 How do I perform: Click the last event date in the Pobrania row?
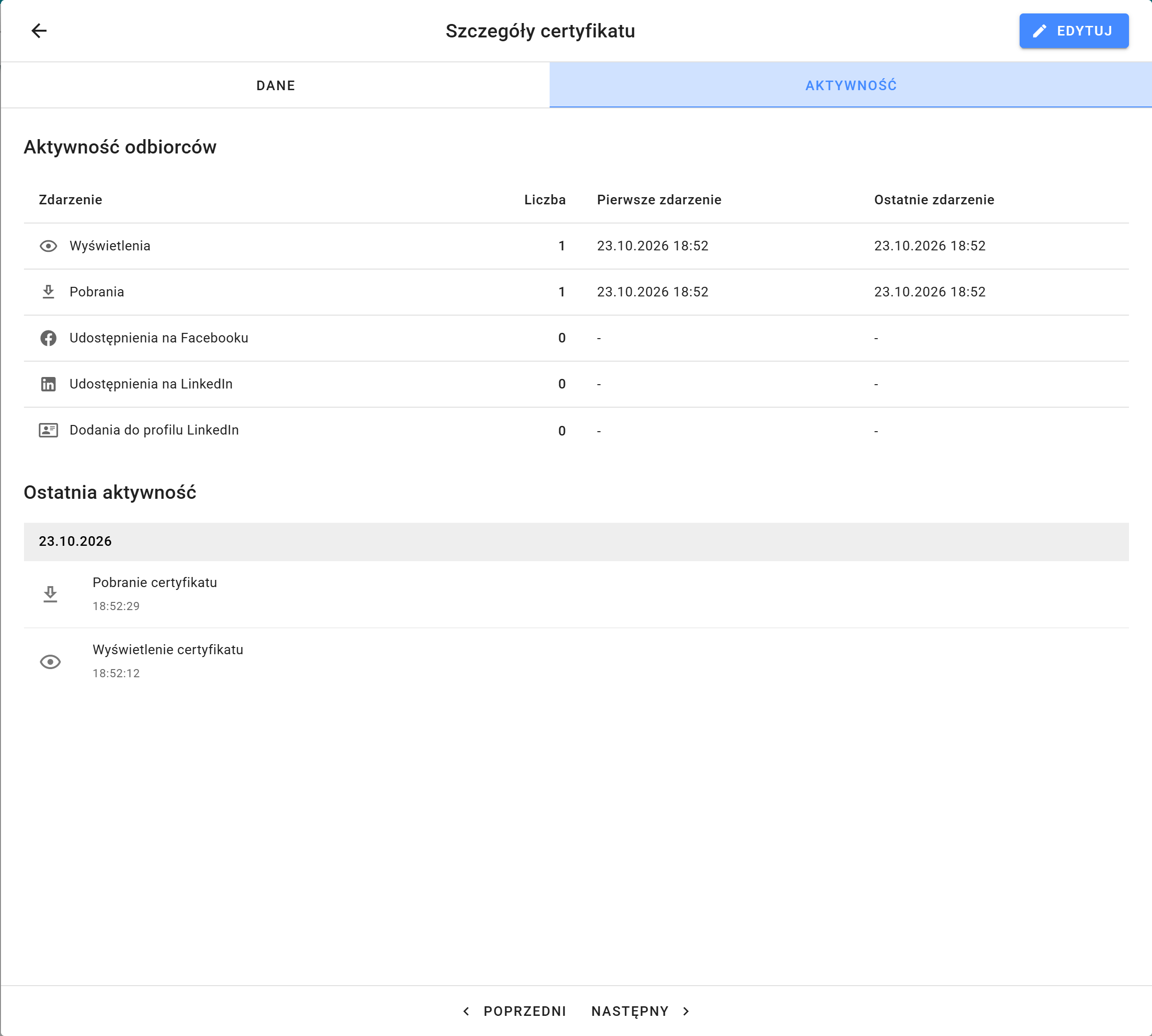point(930,292)
